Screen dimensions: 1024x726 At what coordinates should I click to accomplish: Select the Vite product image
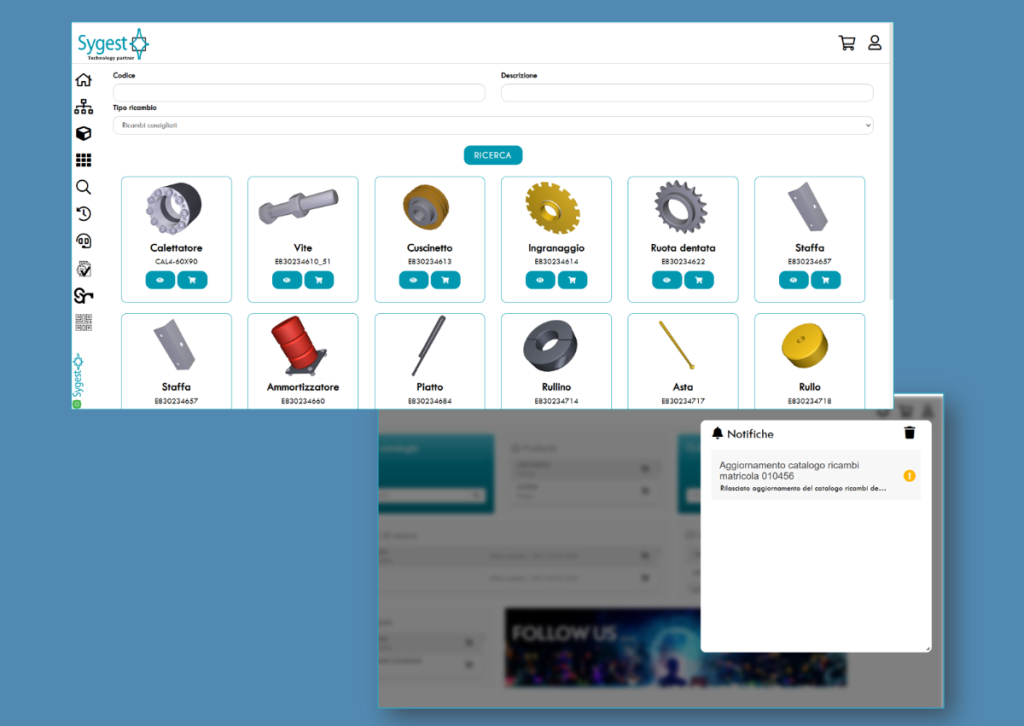(x=298, y=206)
